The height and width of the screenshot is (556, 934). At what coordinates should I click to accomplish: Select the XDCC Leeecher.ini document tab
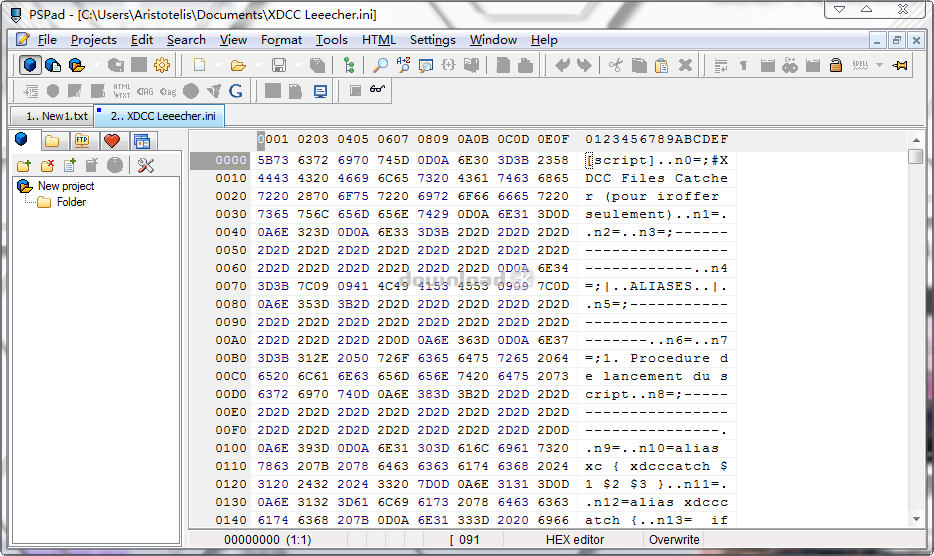pos(159,116)
